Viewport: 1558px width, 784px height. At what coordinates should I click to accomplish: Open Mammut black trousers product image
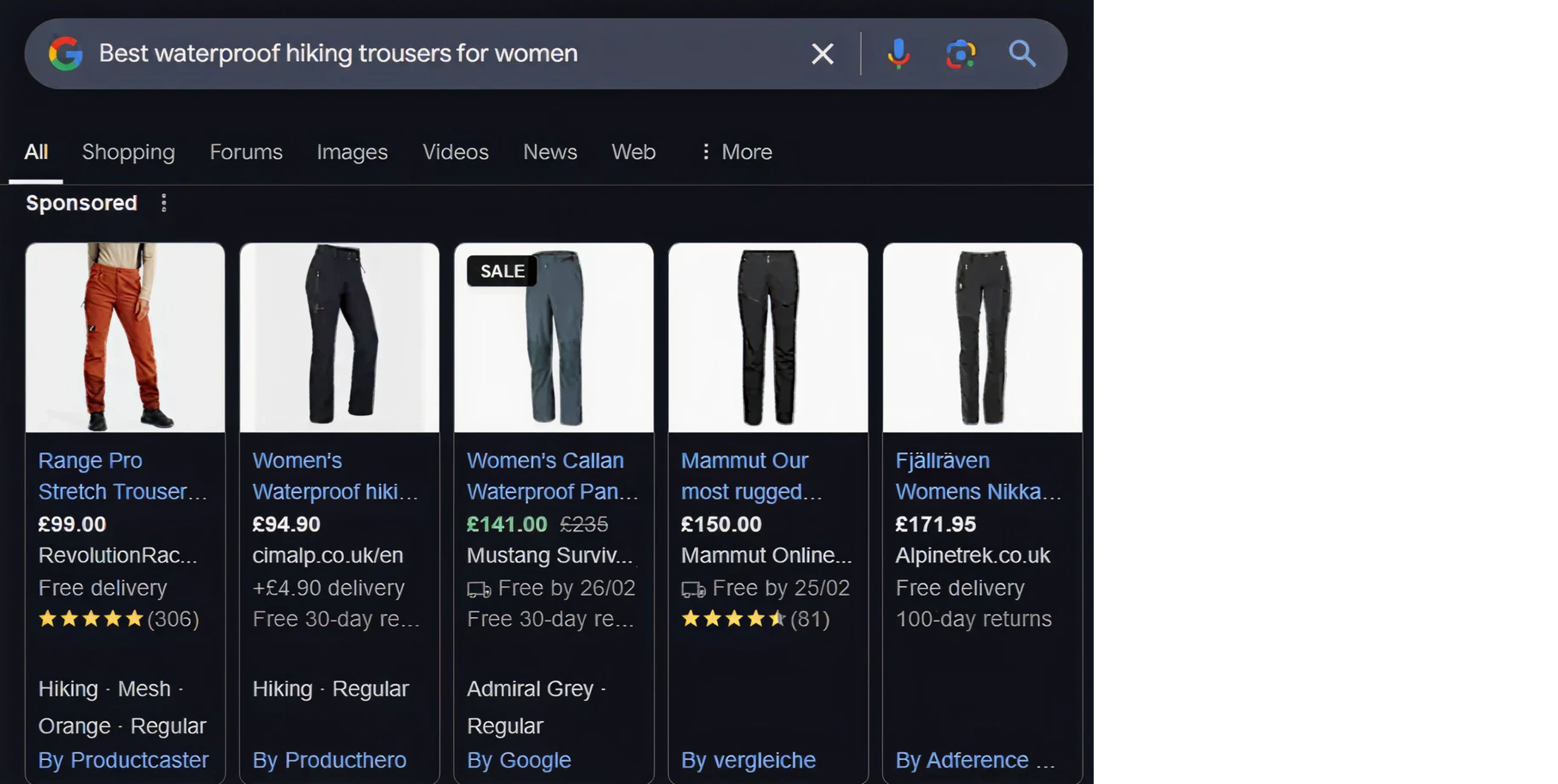point(768,337)
